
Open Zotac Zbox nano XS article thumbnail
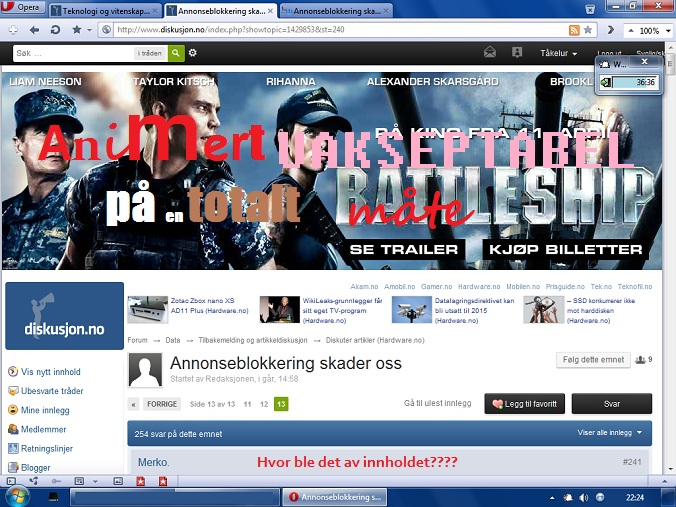coord(147,310)
